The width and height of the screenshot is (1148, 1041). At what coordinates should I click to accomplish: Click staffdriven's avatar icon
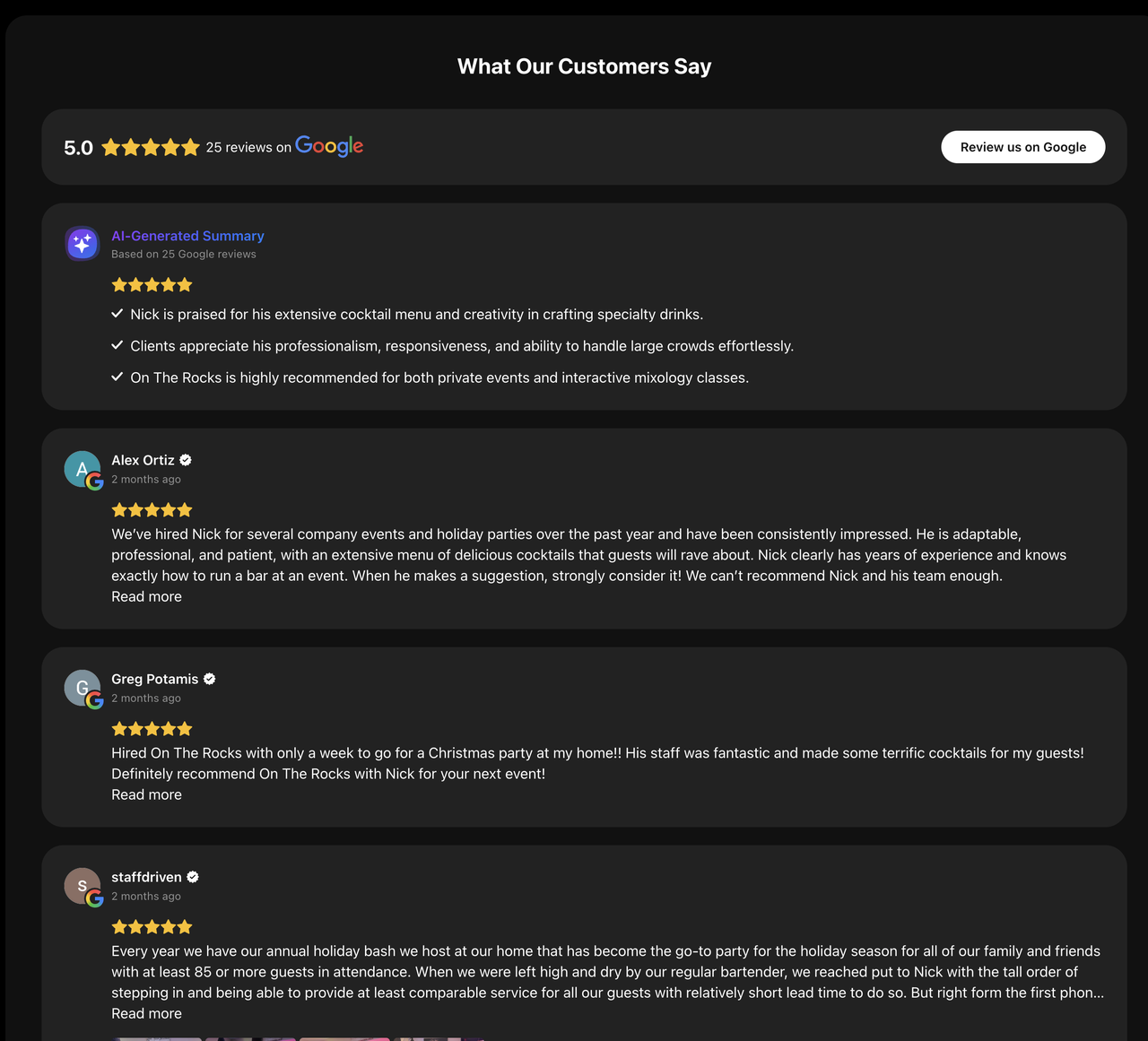[x=82, y=886]
